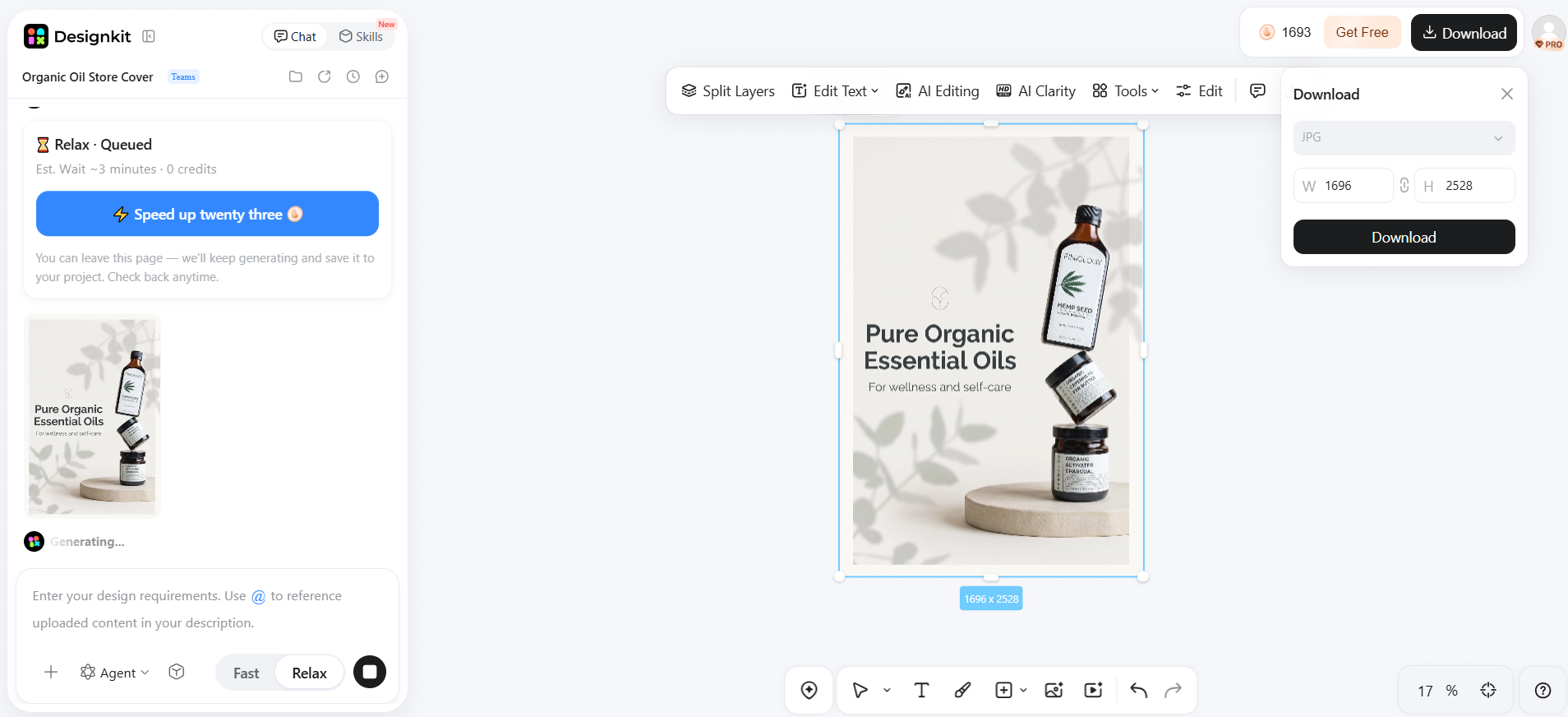1568x717 pixels.
Task: Click the Download button in the download panel
Action: click(x=1404, y=237)
